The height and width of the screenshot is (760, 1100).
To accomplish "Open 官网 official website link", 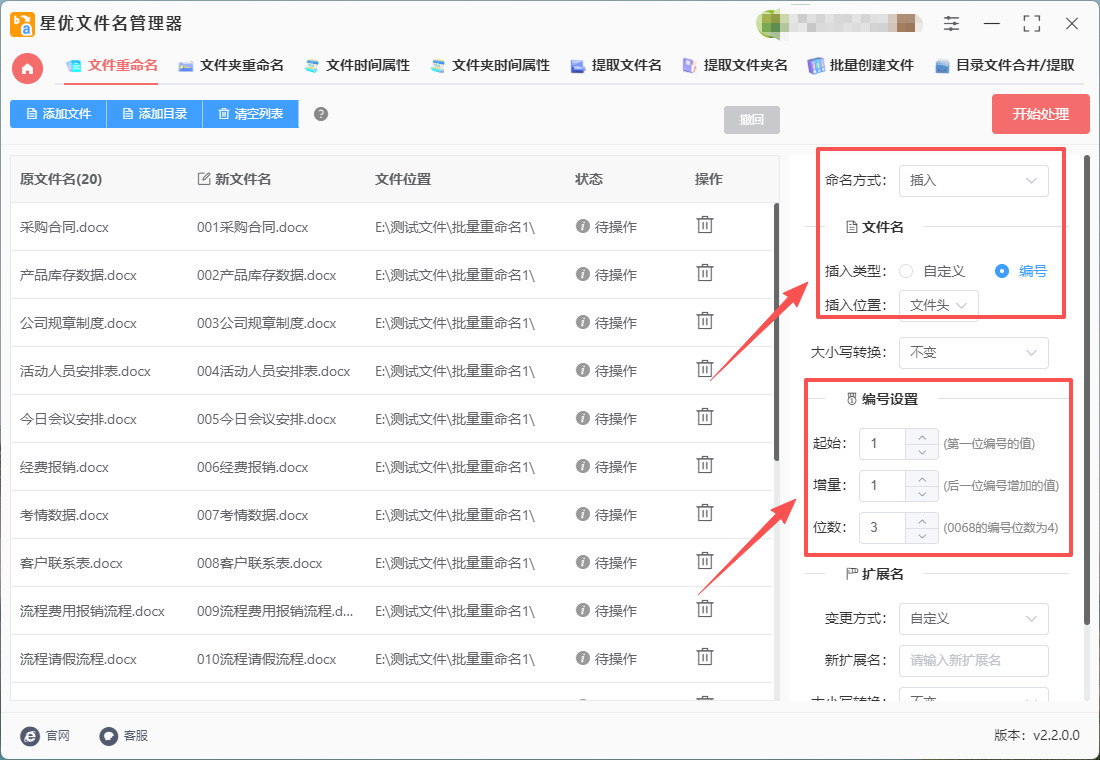I will pos(46,735).
